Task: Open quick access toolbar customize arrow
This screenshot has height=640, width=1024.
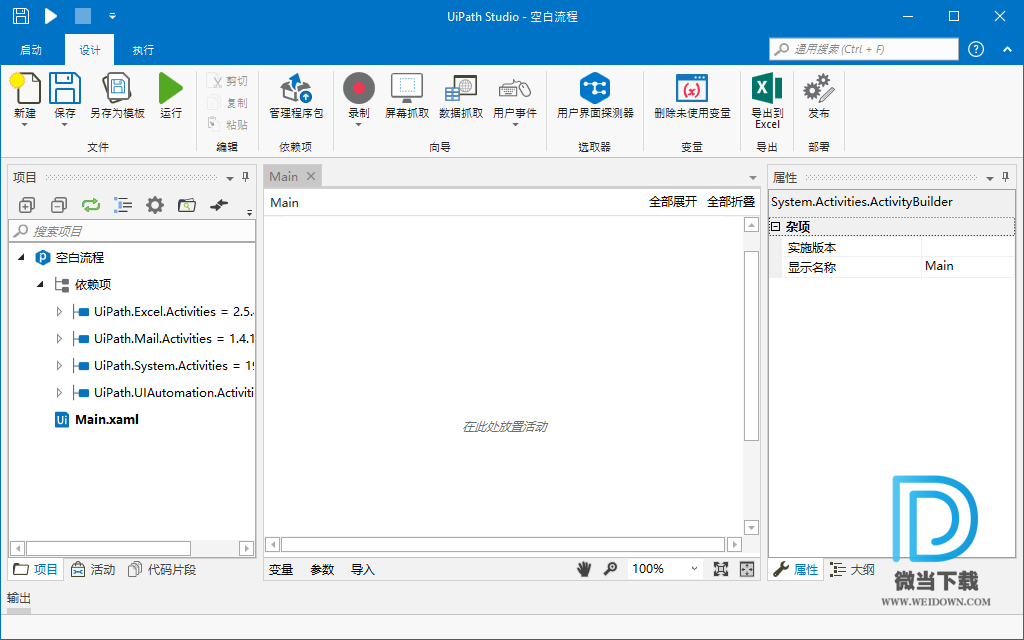Action: 112,16
